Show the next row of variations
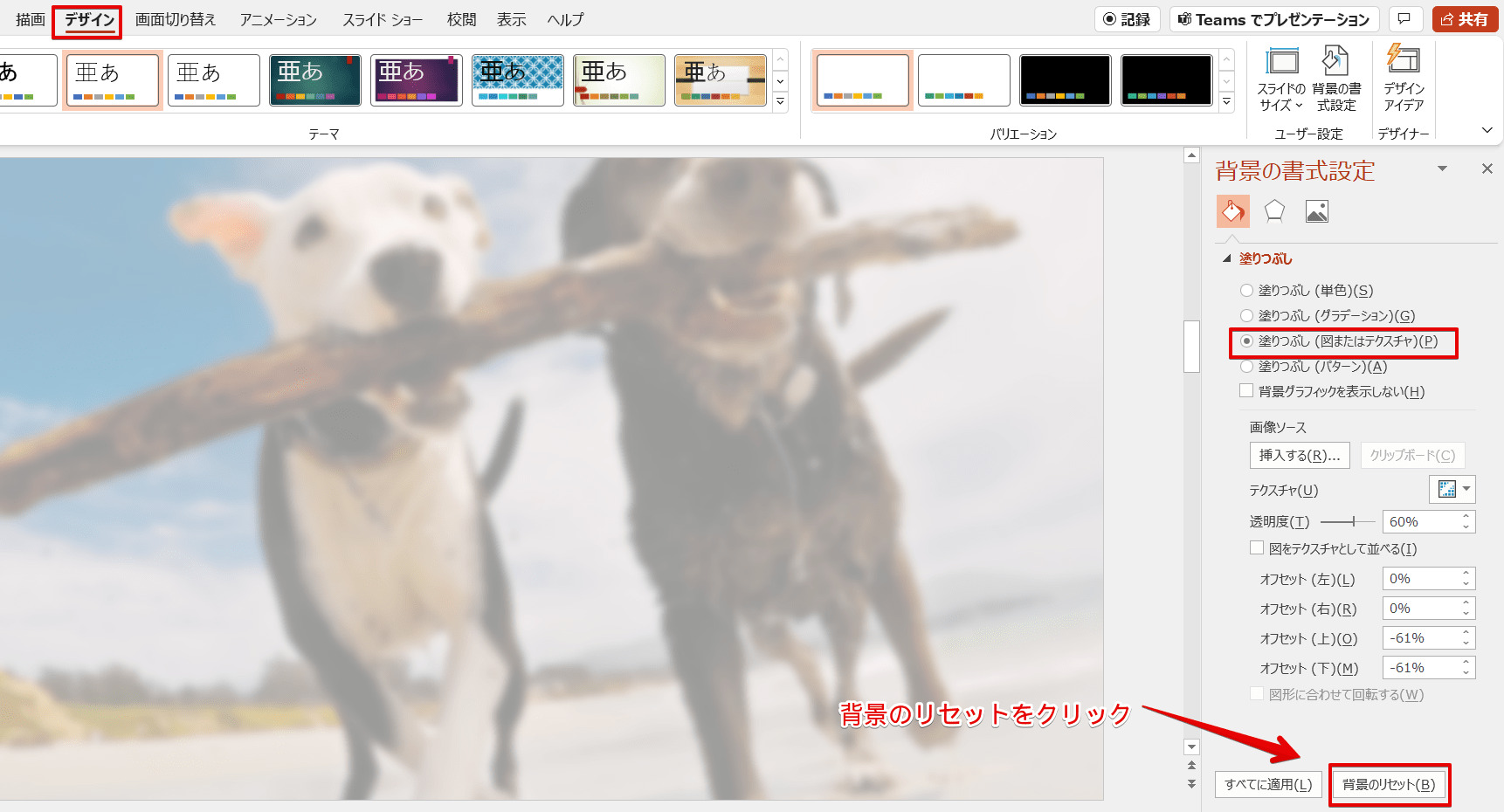 pyautogui.click(x=1227, y=81)
